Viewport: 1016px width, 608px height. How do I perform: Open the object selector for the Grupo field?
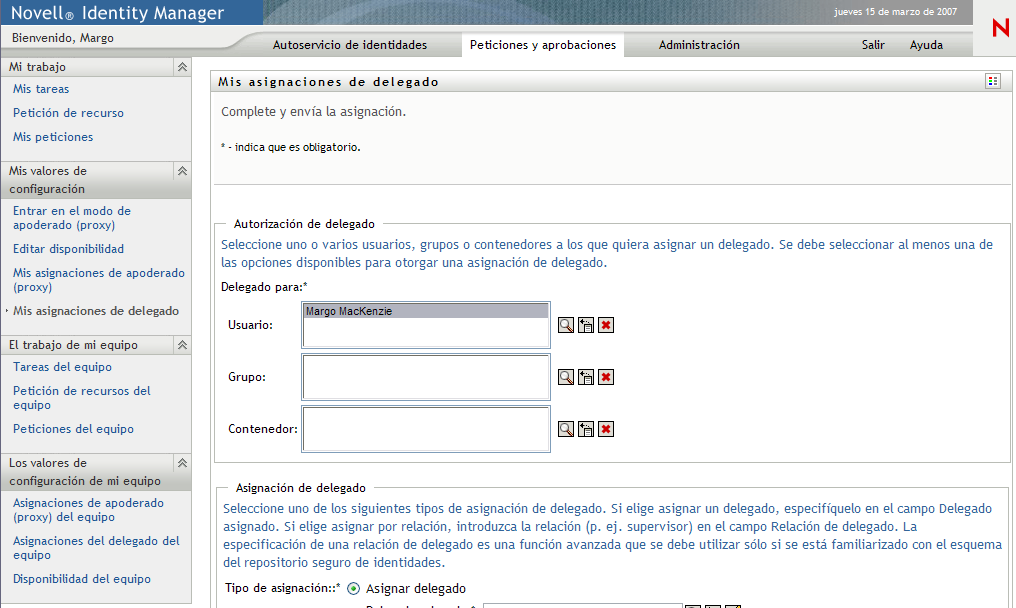pyautogui.click(x=566, y=377)
